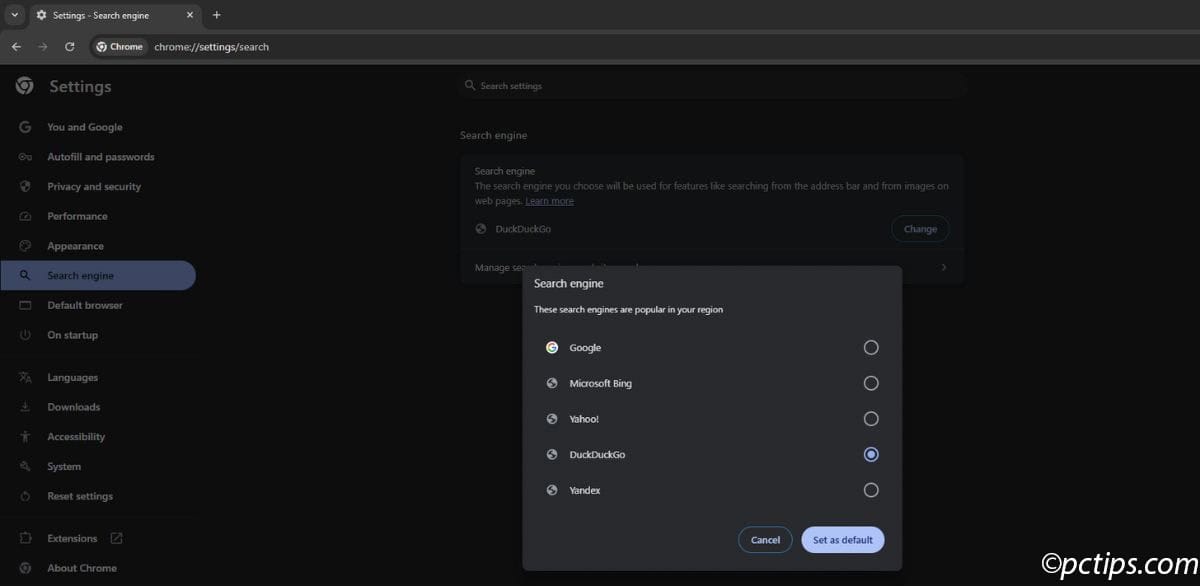Open the Extensions page
The height and width of the screenshot is (586, 1200).
[x=98, y=538]
